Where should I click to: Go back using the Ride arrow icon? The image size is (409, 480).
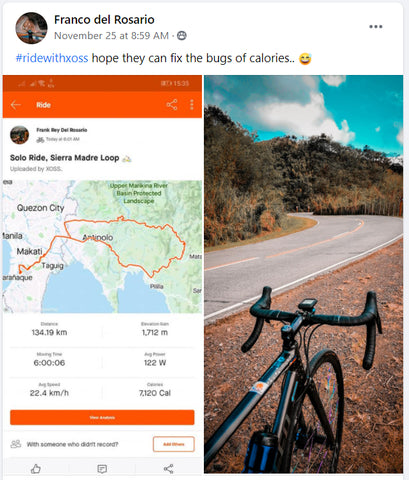(x=15, y=105)
